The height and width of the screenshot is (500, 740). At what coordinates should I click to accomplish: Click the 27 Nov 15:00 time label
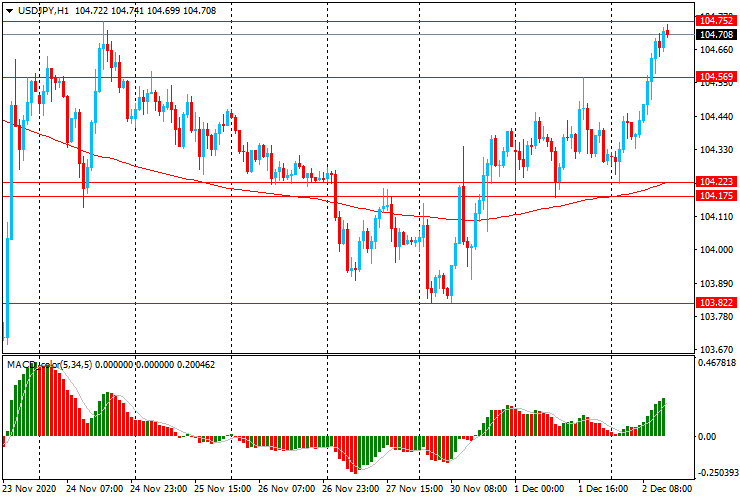coord(415,488)
